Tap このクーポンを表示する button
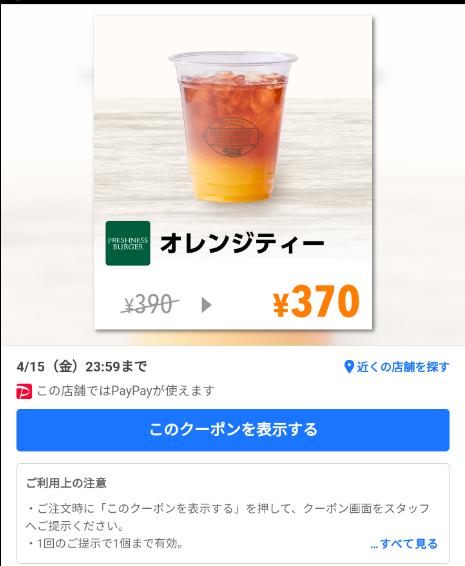Image resolution: width=465 pixels, height=566 pixels. [233, 430]
